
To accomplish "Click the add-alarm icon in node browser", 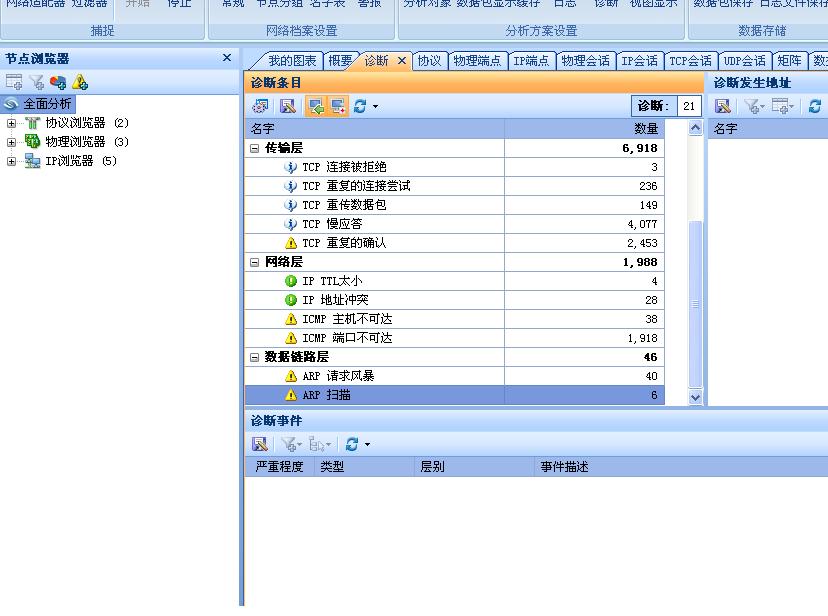I will coord(79,82).
